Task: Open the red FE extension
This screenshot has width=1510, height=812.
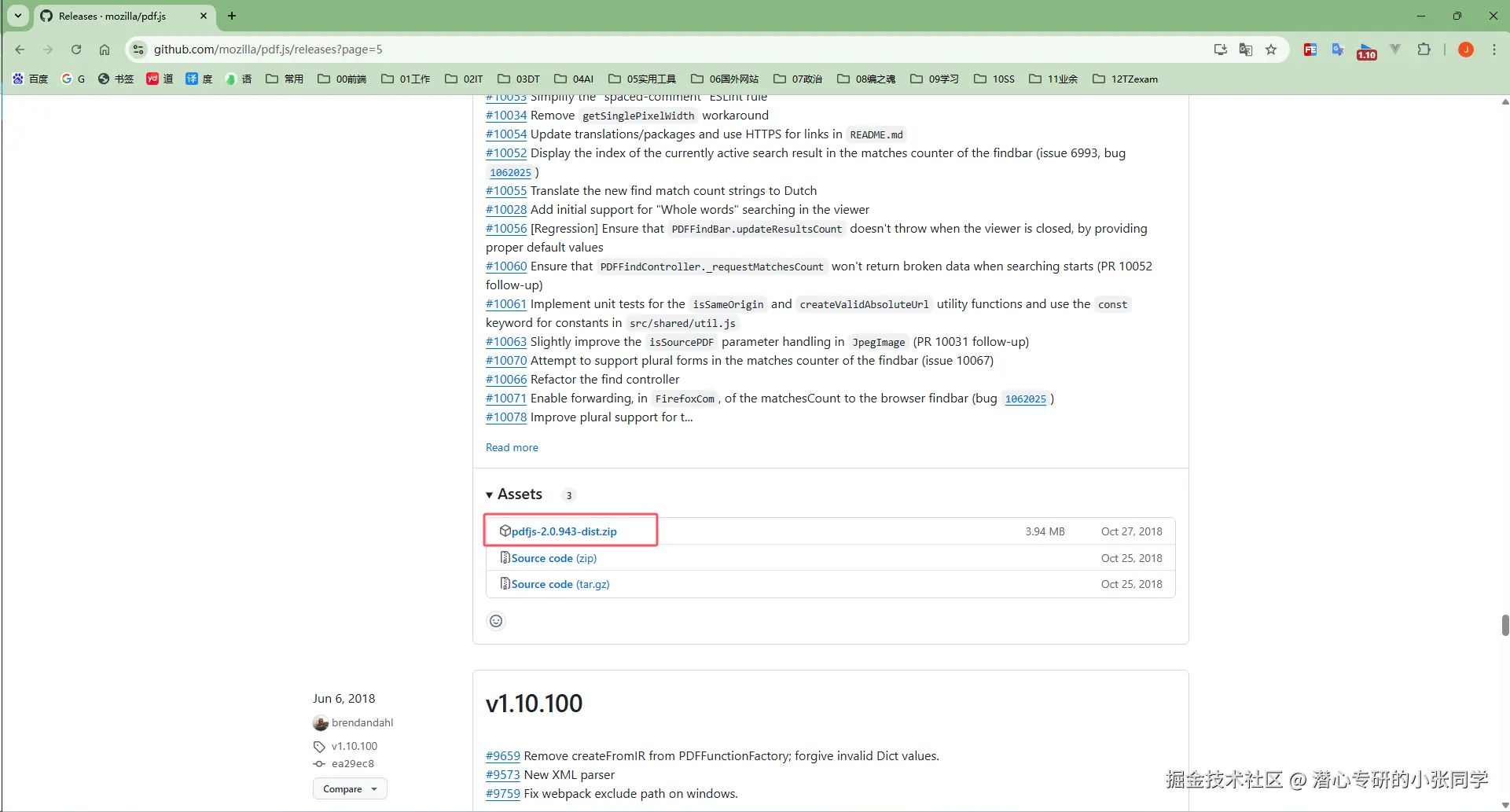Action: point(1310,50)
